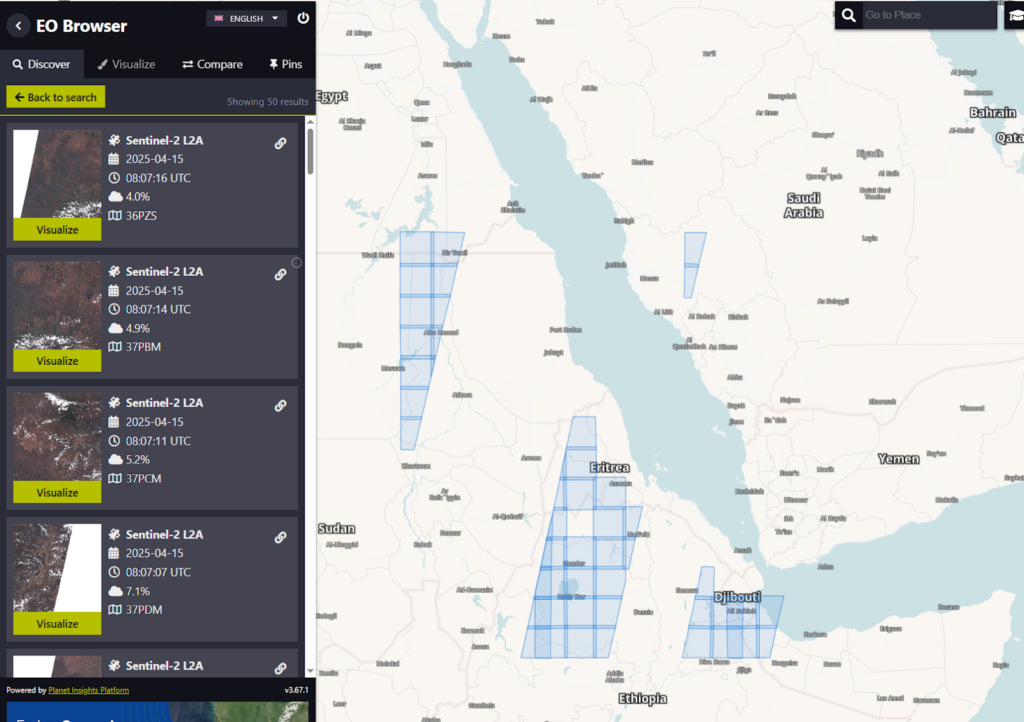
Task: Click the cloud cover value 5.2%
Action: [138, 460]
